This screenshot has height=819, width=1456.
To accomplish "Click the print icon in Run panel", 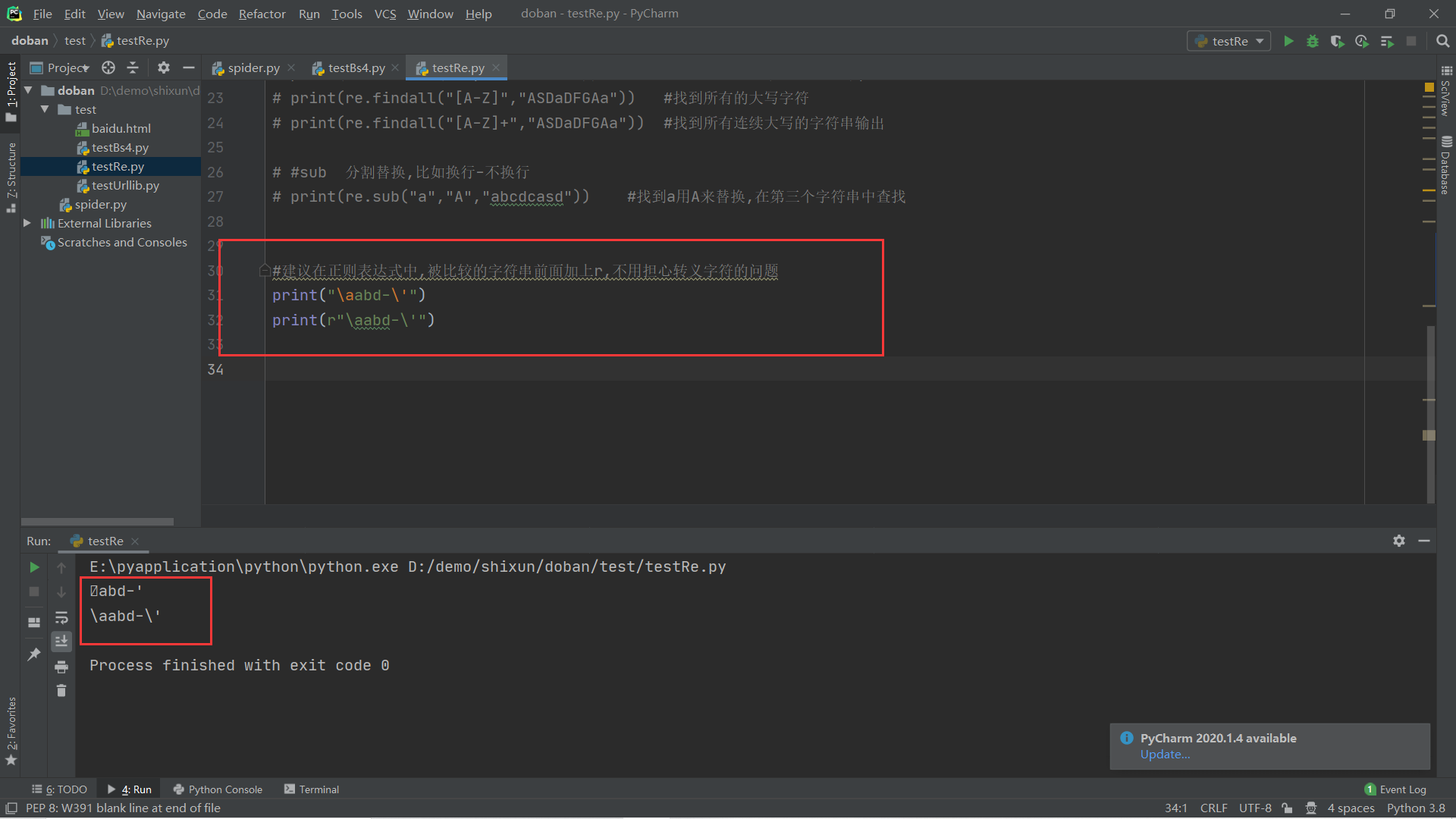I will (x=61, y=667).
